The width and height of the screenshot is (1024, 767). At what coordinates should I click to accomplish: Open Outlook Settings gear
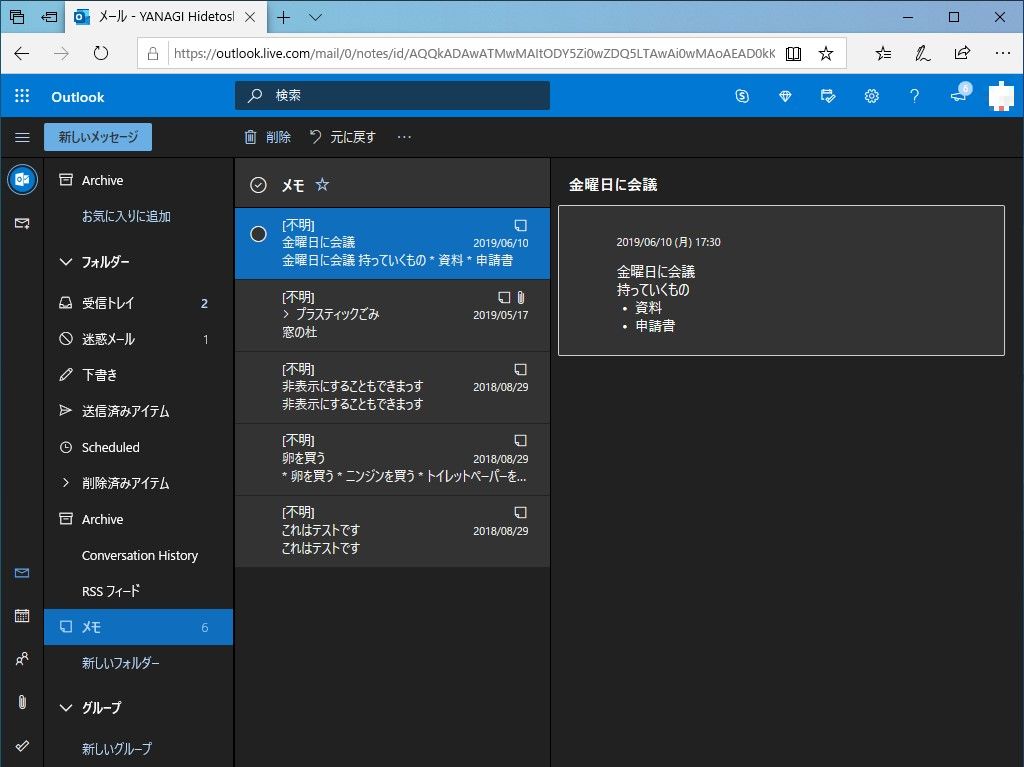point(871,95)
